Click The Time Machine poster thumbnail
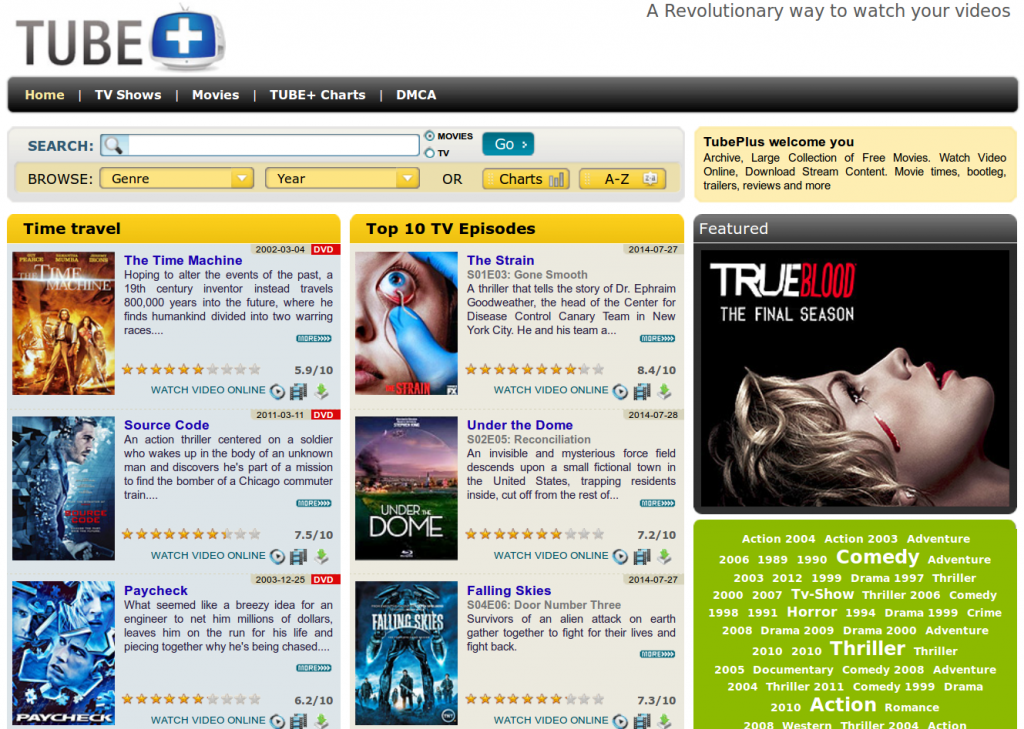 [x=63, y=323]
